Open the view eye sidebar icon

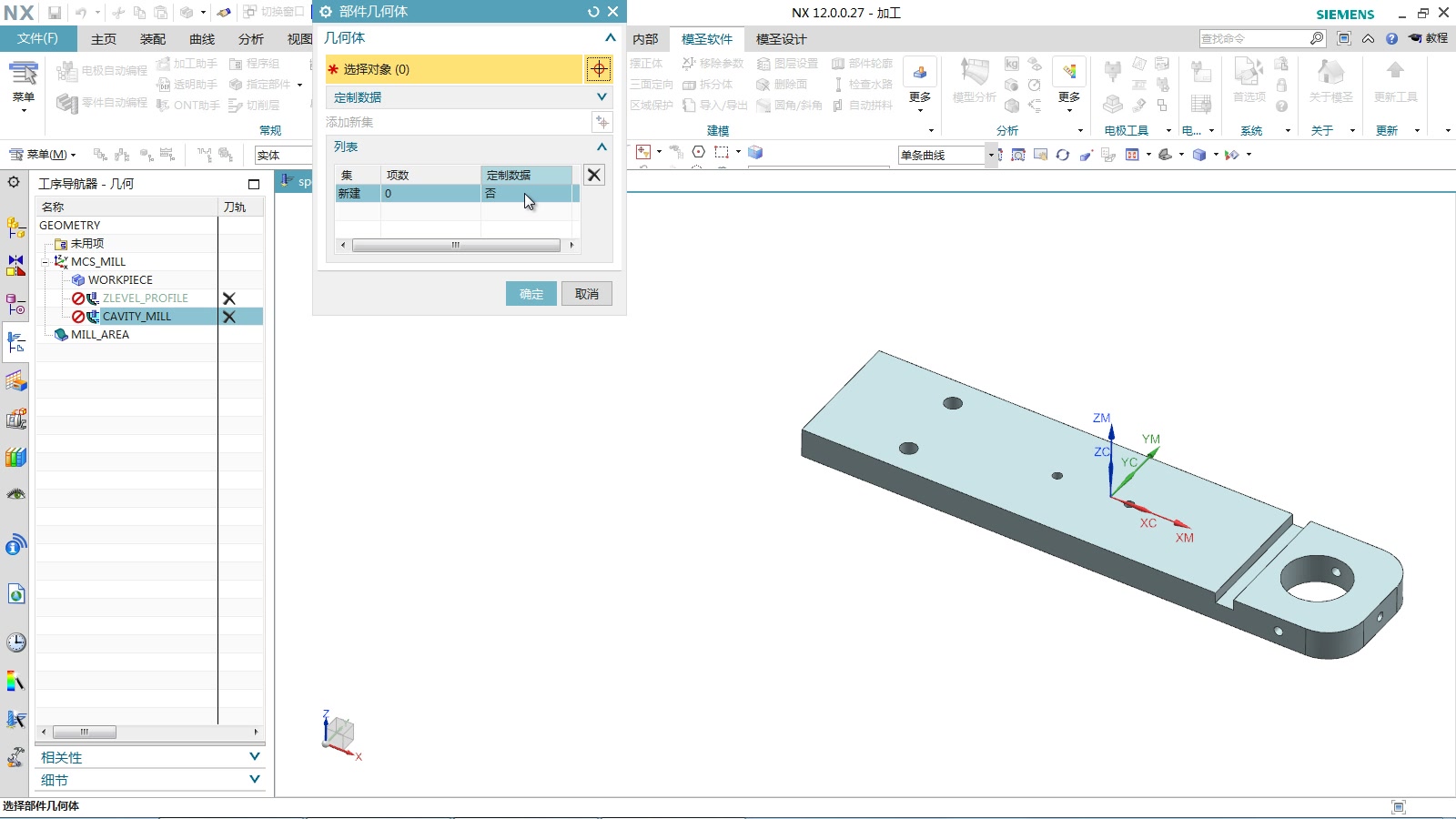15,494
